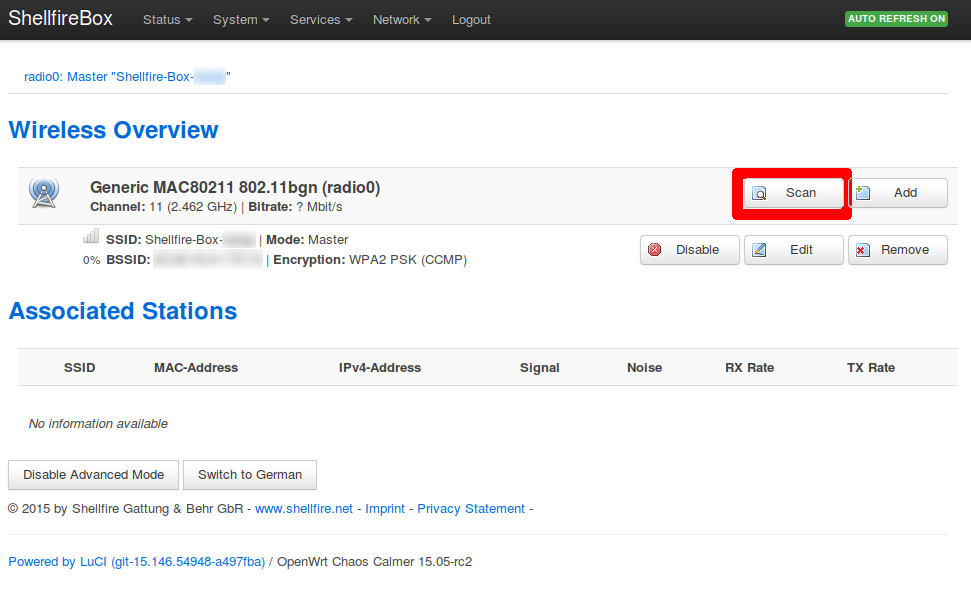
Task: Click the ShellfireBox brand title
Action: tap(61, 19)
